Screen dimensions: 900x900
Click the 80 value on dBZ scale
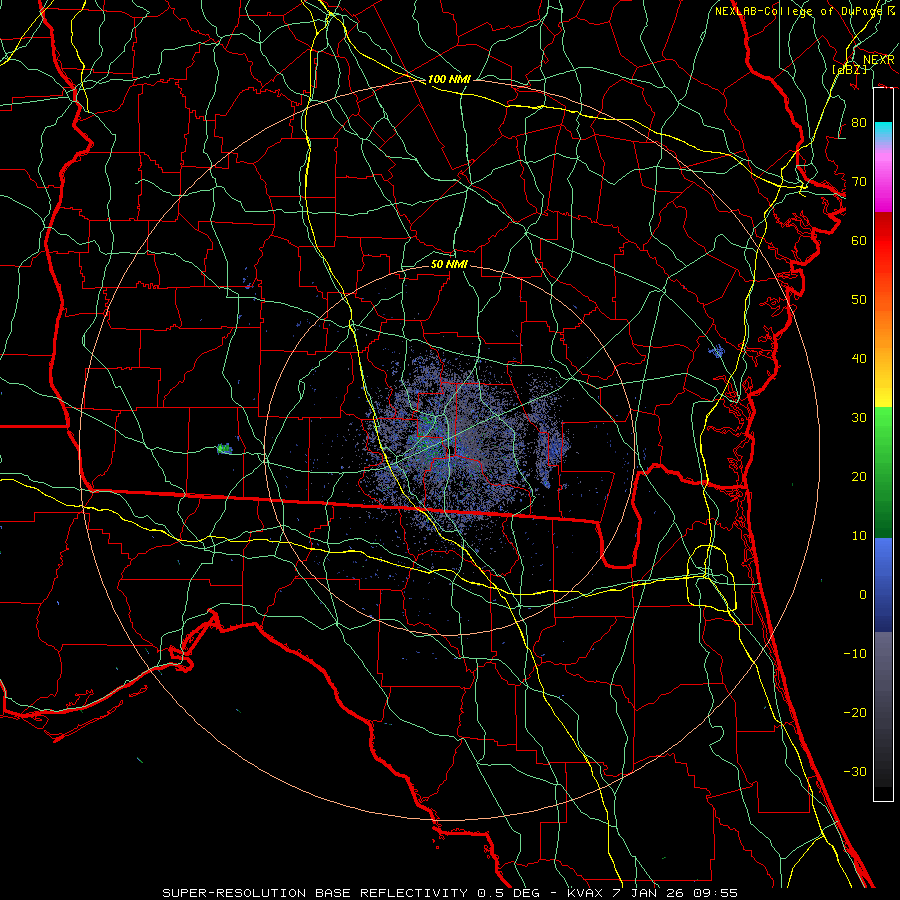tap(859, 123)
